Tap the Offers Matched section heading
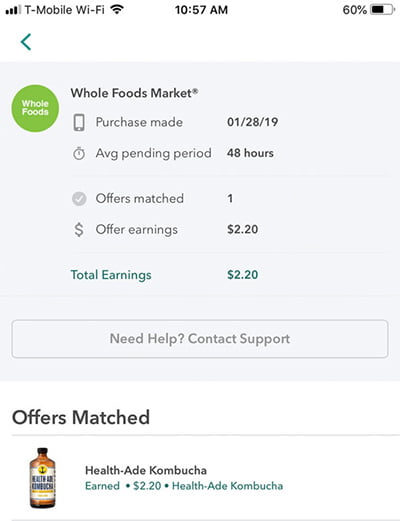400x521 pixels. [81, 417]
